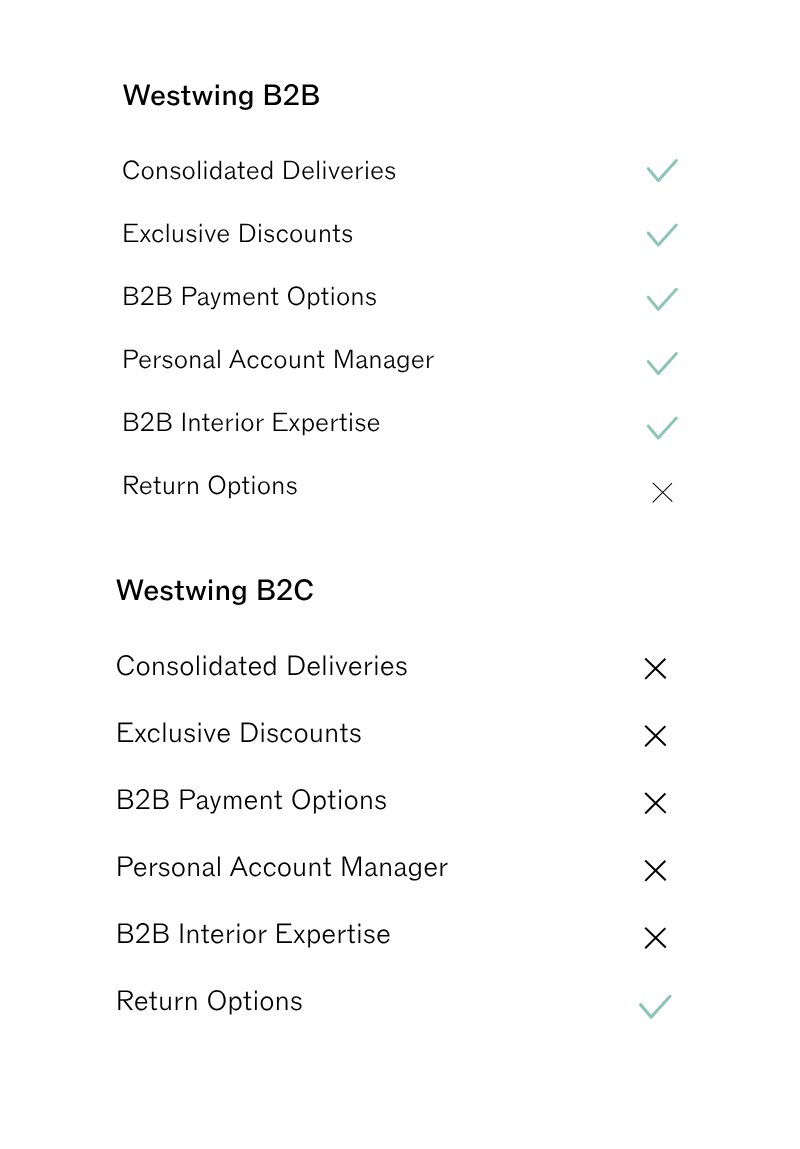Click Consolidated Deliveries text under Westwing B2B
Image resolution: width=800 pixels, height=1149 pixels.
coord(259,170)
